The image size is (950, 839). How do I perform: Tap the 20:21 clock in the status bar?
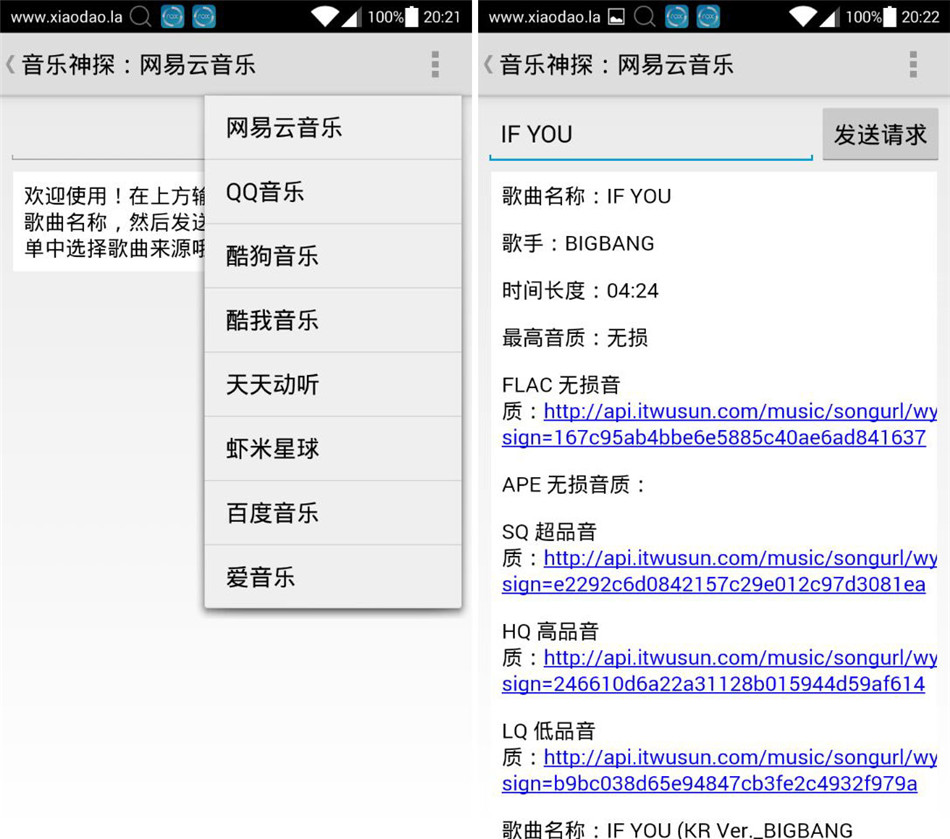(442, 17)
